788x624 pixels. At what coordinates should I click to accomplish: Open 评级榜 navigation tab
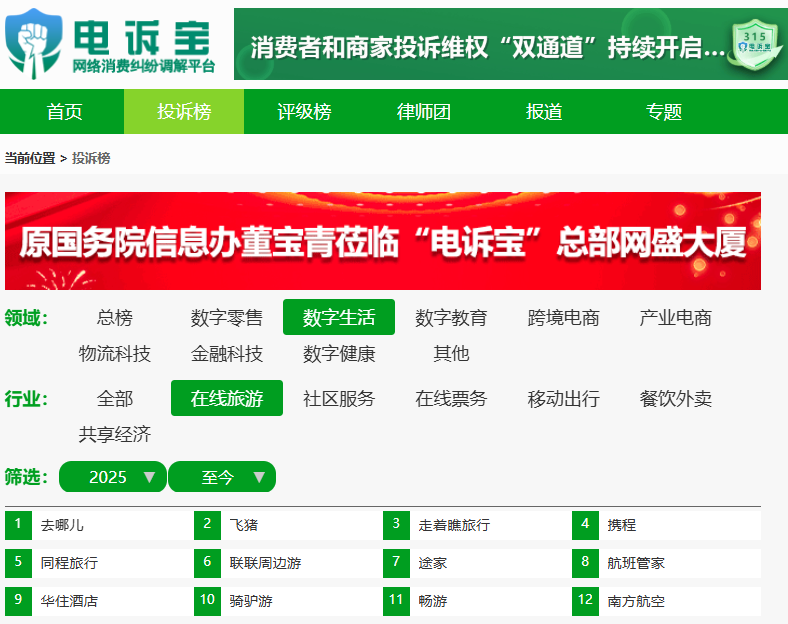(304, 112)
